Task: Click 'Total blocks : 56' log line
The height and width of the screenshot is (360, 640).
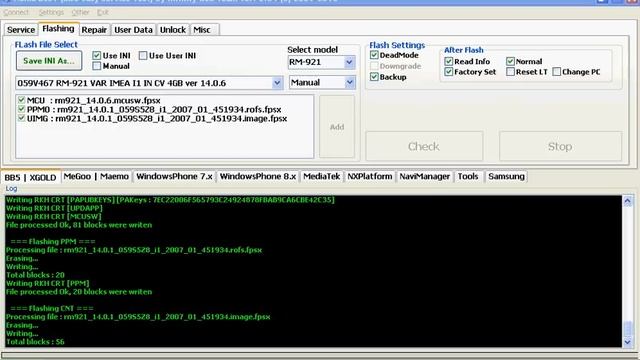Action: (x=35, y=342)
